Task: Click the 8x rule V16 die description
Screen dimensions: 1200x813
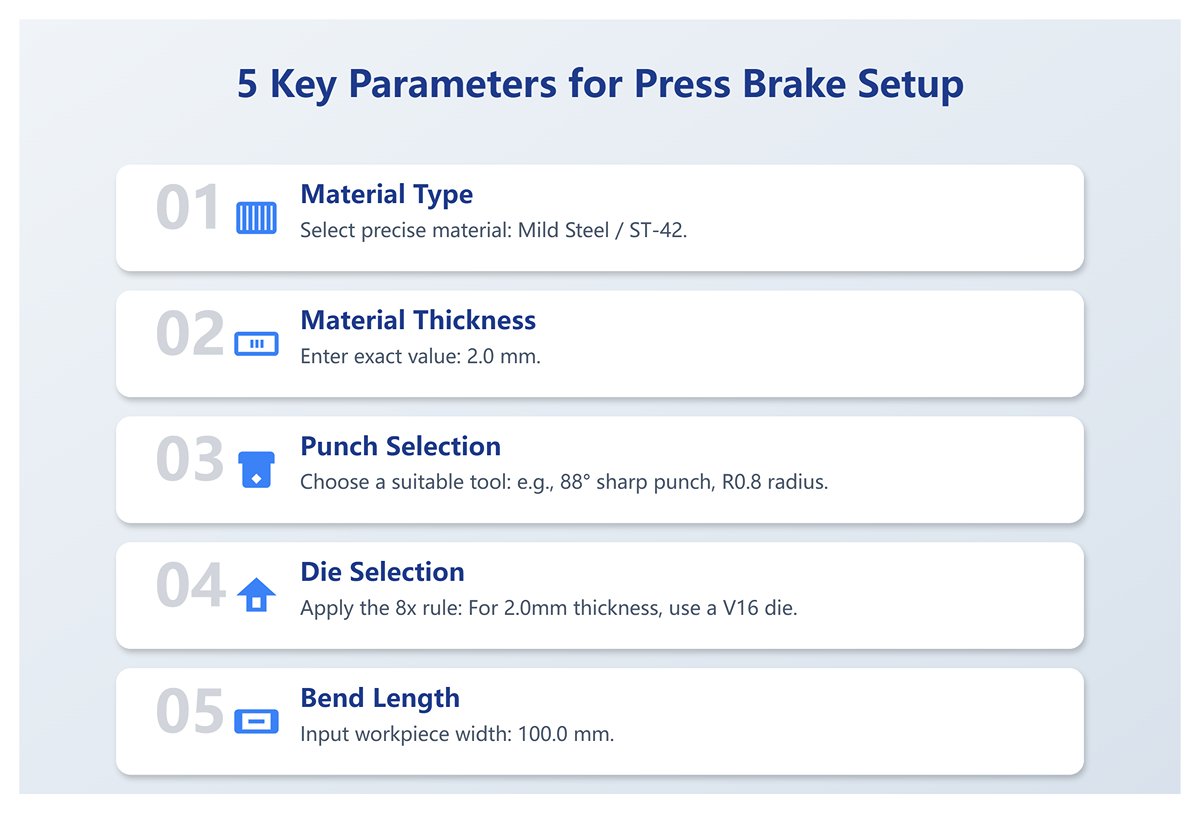Action: pyautogui.click(x=548, y=608)
